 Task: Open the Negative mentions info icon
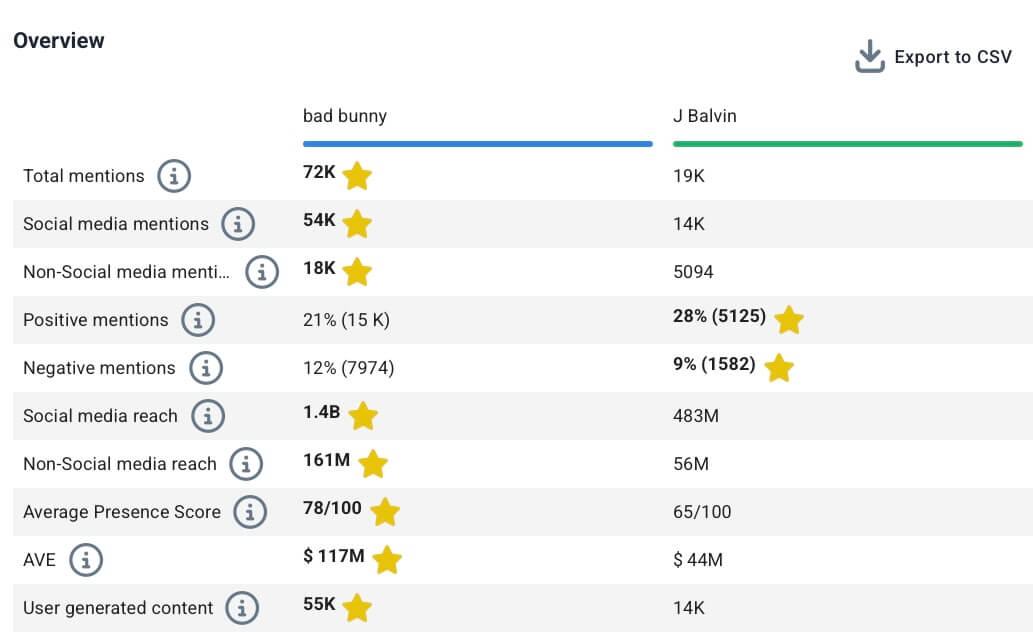click(x=208, y=368)
